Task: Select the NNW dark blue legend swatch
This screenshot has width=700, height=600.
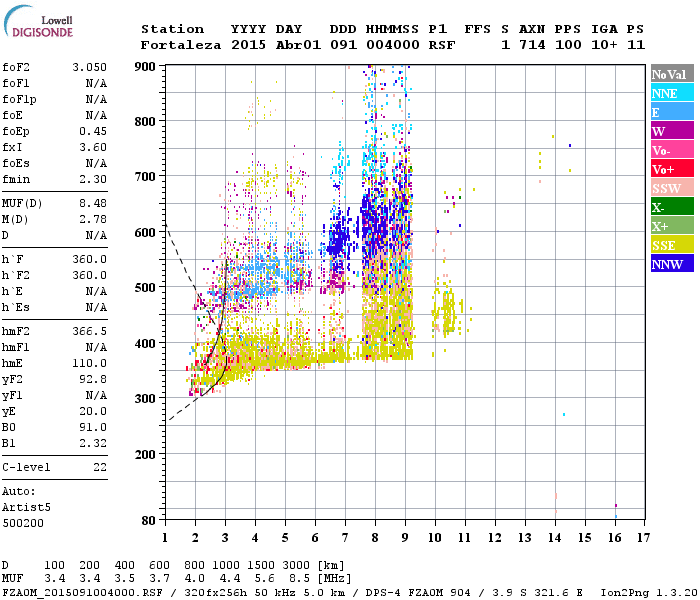Action: [672, 263]
